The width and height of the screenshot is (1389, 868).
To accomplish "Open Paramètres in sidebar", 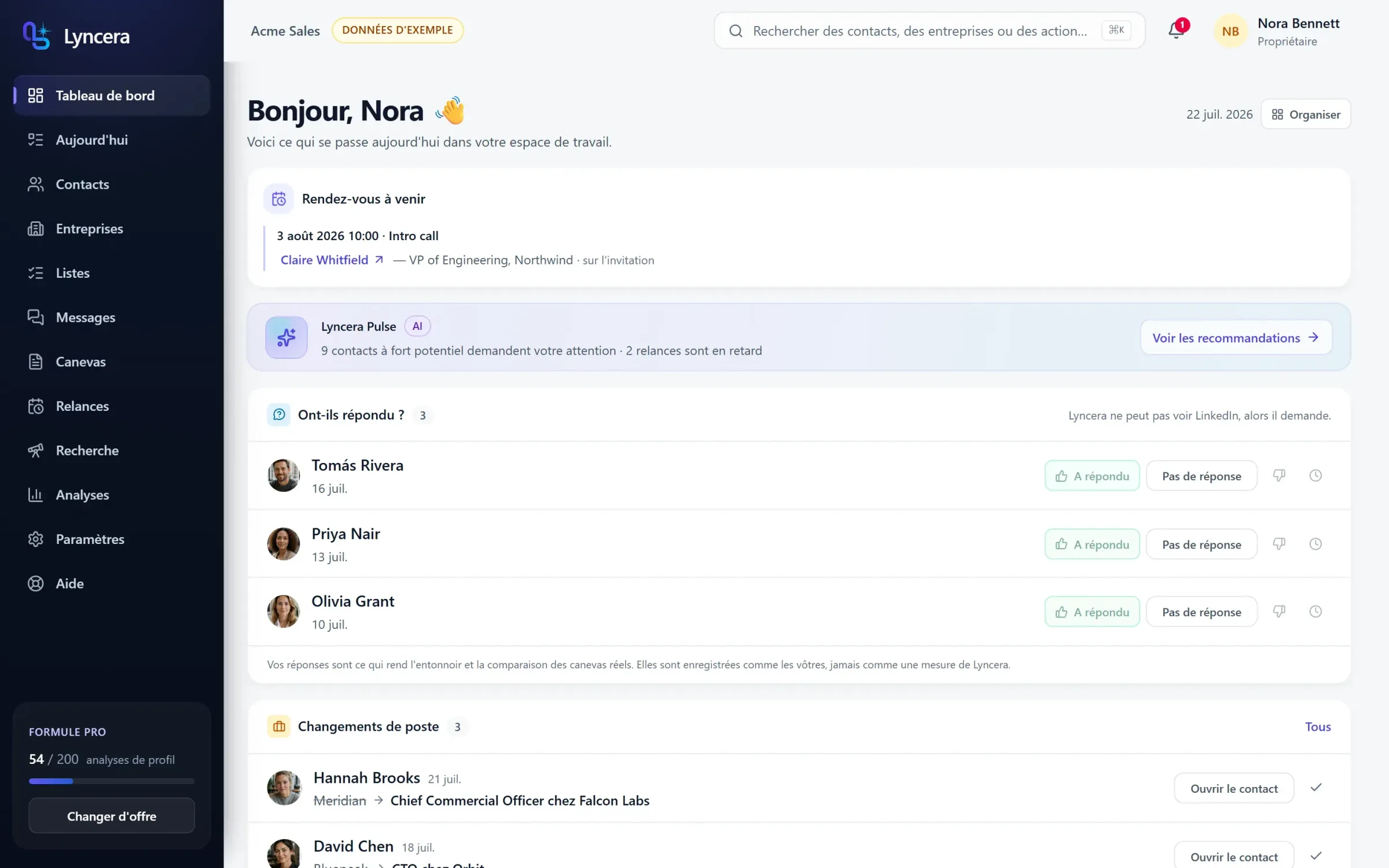I will [112, 539].
